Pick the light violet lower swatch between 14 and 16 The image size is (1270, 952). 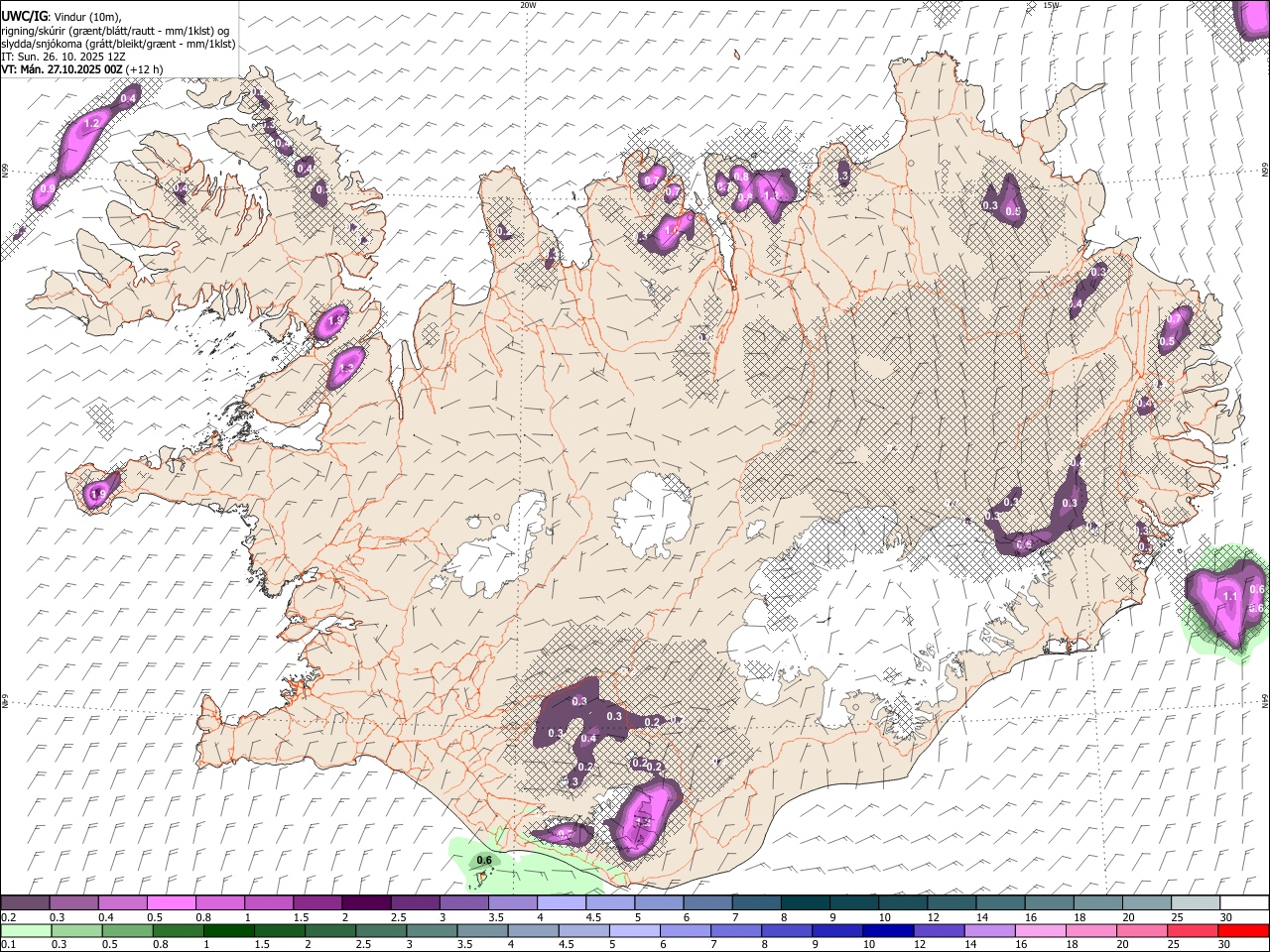point(990,931)
